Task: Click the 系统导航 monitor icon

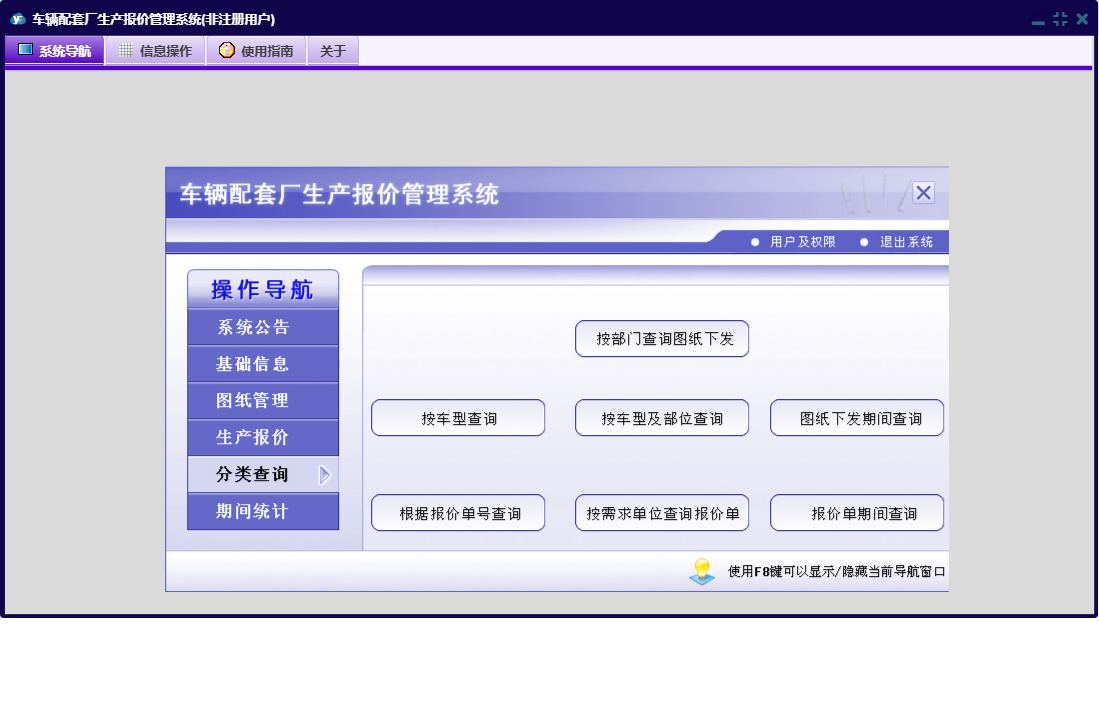Action: pyautogui.click(x=25, y=50)
